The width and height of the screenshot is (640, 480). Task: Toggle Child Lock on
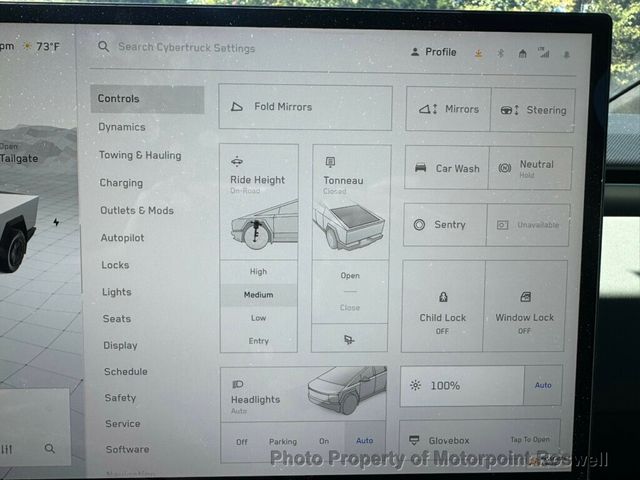point(442,308)
